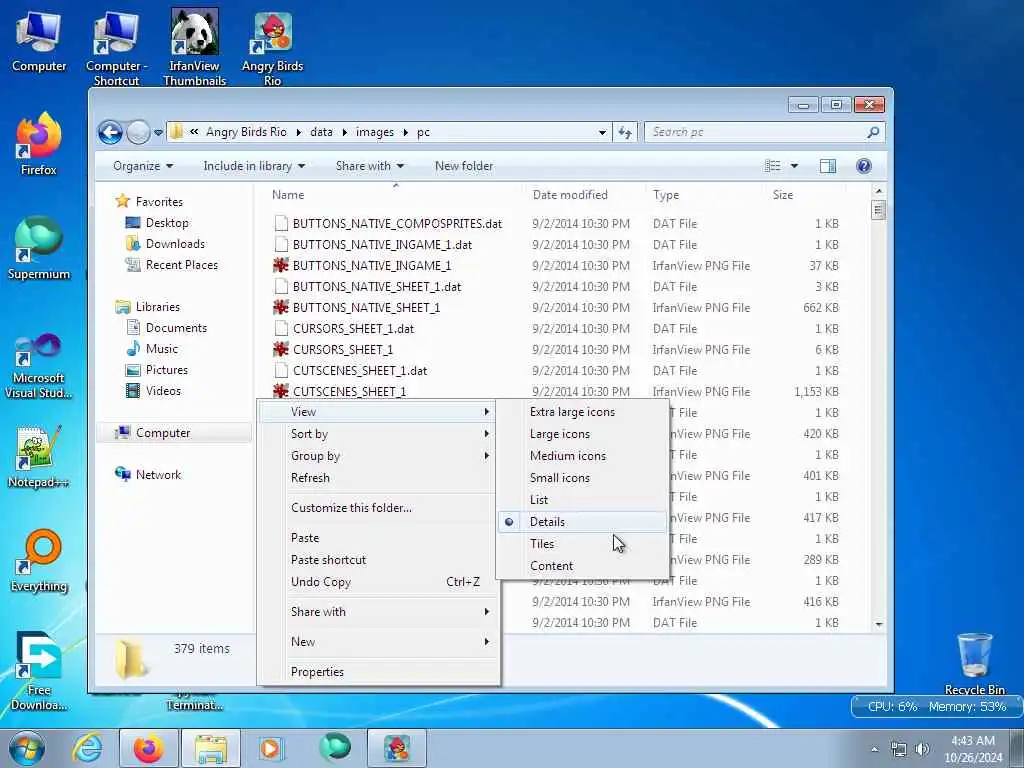1024x768 pixels.
Task: Click the Refresh button beside the address bar
Action: click(625, 133)
